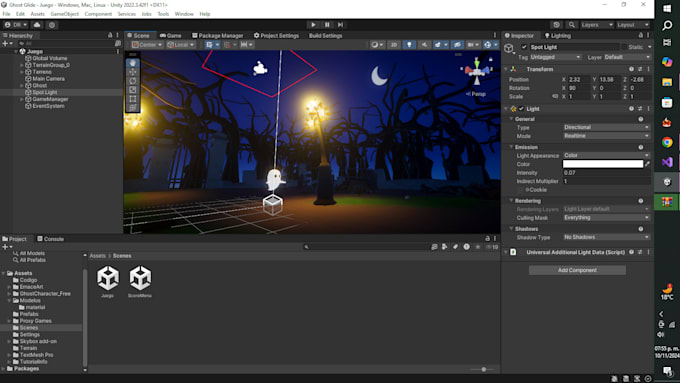Click the Position X value field
This screenshot has width=680, height=383.
(x=579, y=79)
